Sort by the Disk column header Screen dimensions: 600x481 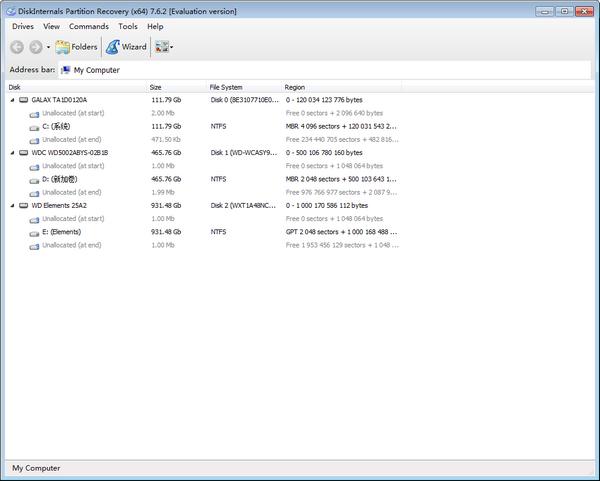pos(77,87)
